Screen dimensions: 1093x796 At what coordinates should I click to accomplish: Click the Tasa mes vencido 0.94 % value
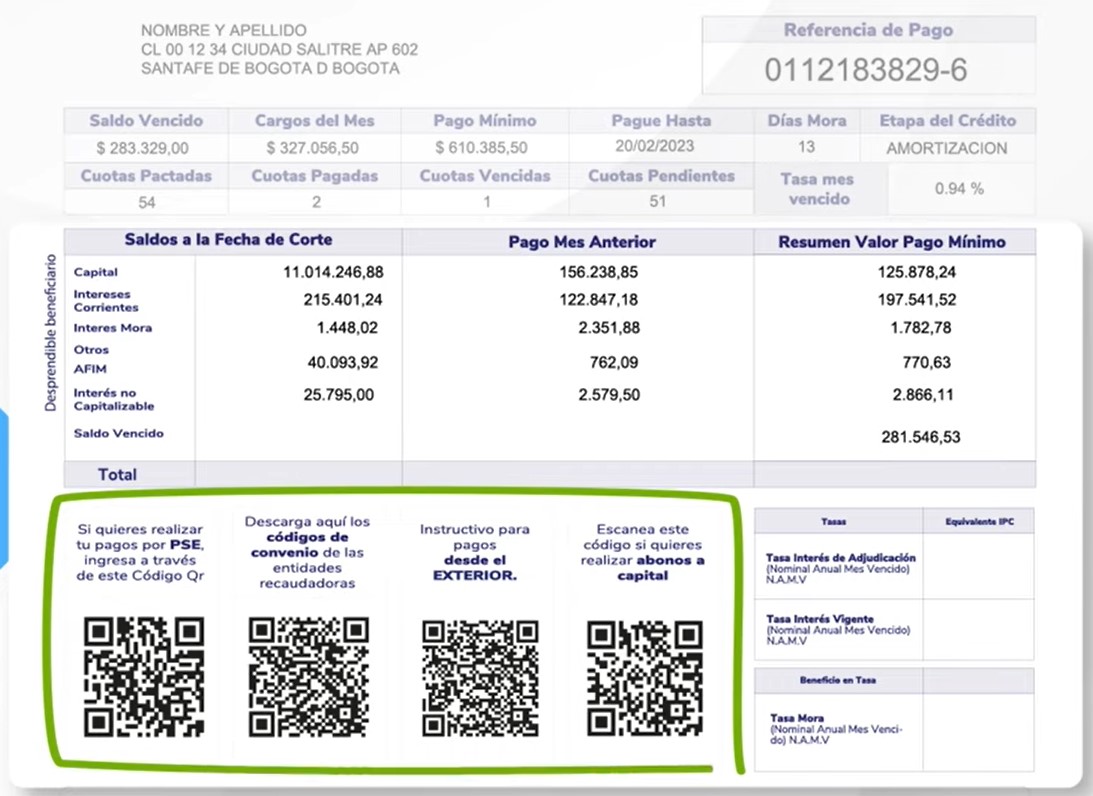(x=959, y=188)
